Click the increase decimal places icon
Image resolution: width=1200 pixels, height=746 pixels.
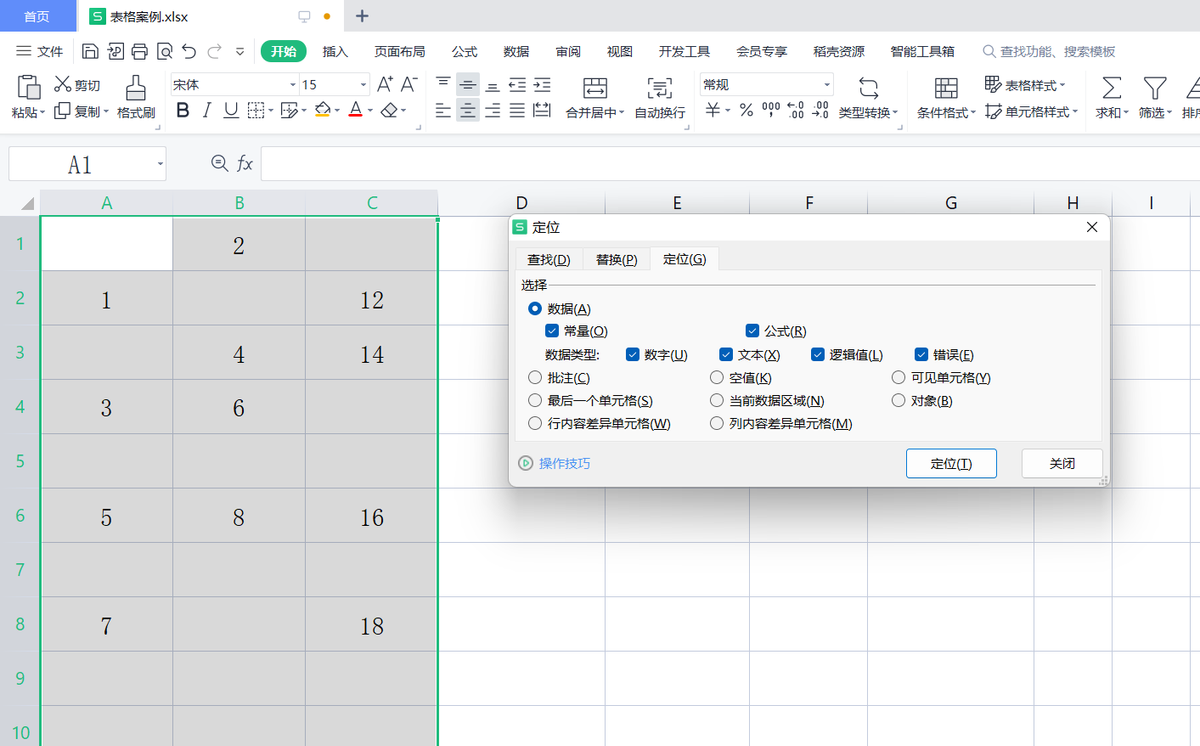[795, 111]
